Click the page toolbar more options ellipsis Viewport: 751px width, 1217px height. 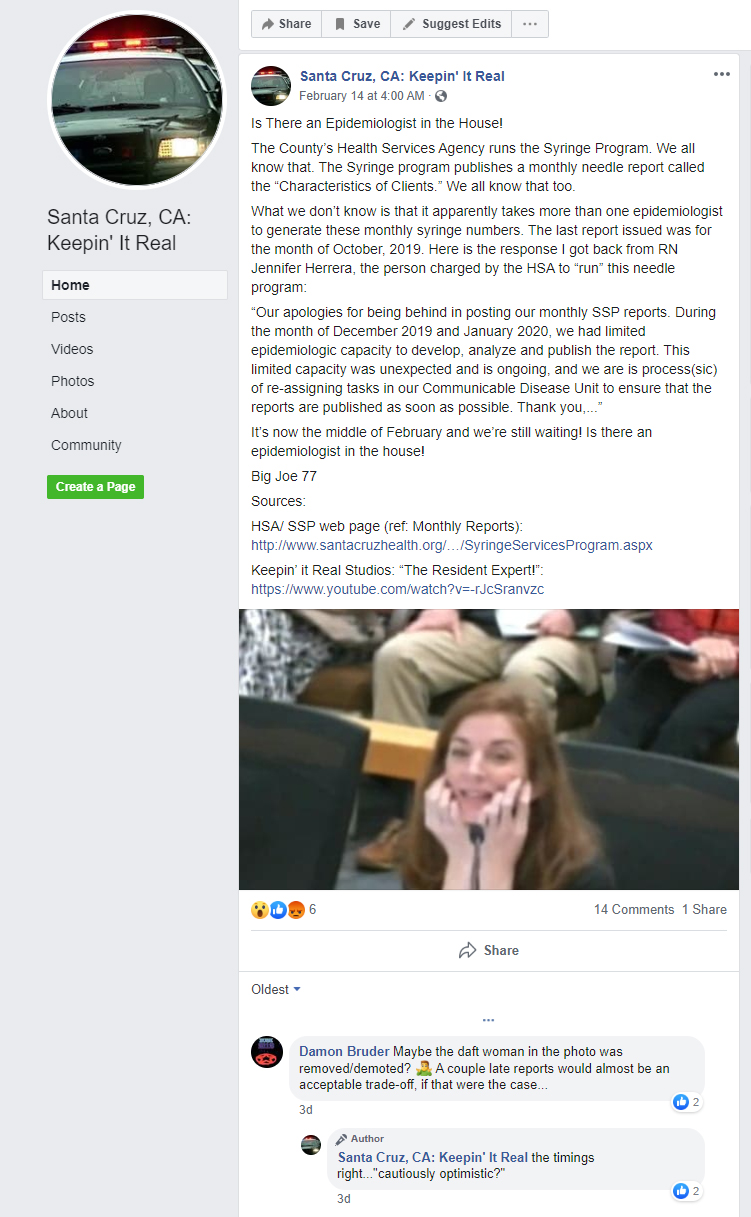[530, 24]
